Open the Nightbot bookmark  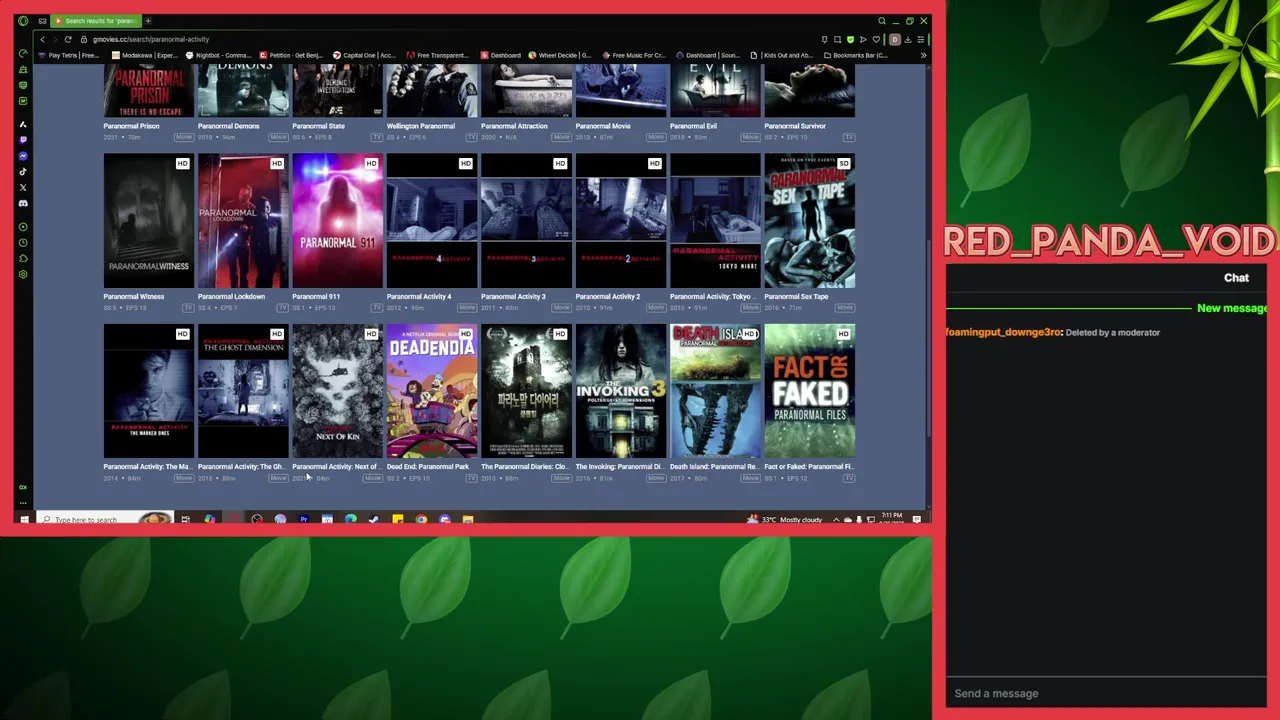pyautogui.click(x=218, y=55)
